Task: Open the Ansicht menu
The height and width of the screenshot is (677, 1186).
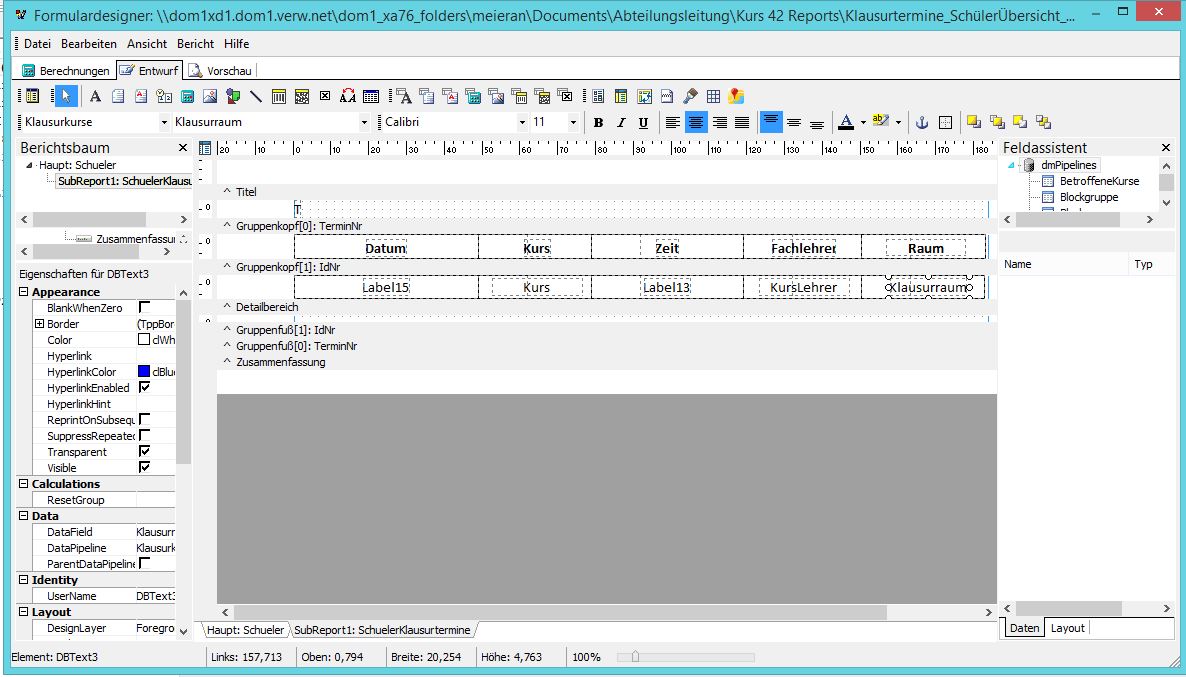Action: (x=147, y=44)
